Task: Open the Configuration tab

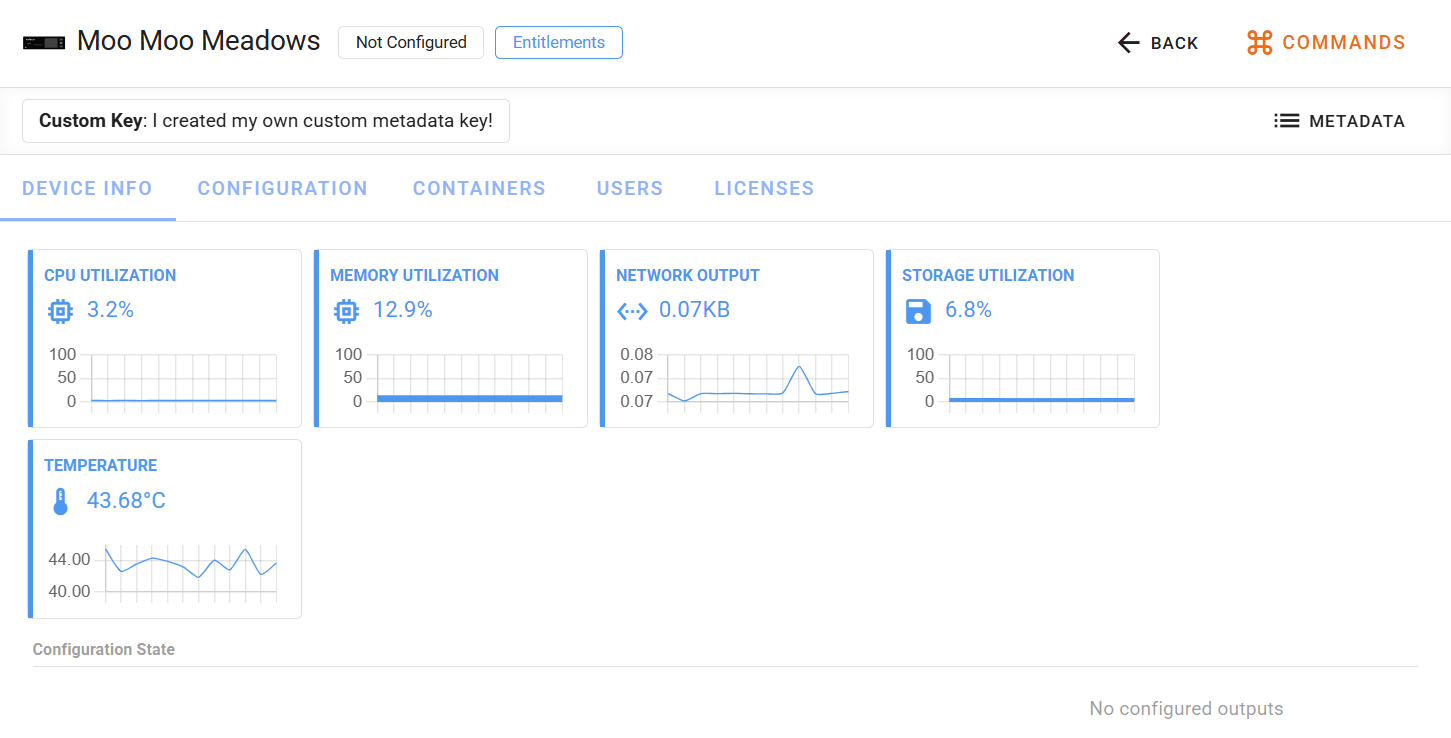Action: click(x=283, y=188)
